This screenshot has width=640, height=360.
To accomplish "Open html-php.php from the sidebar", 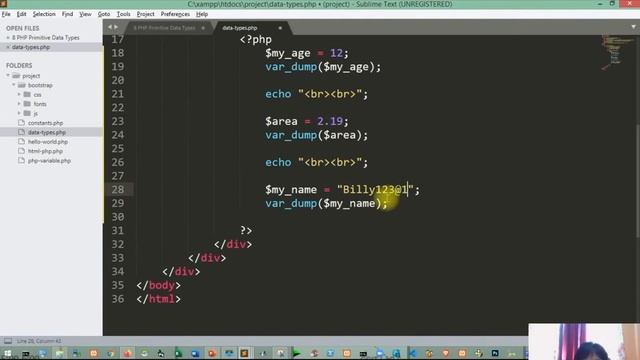I will [x=45, y=151].
